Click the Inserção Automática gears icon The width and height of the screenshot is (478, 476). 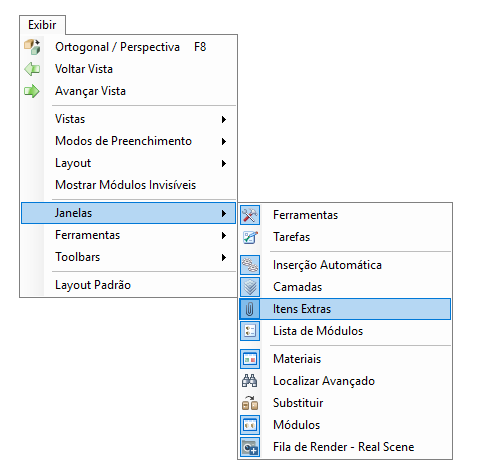tap(250, 265)
